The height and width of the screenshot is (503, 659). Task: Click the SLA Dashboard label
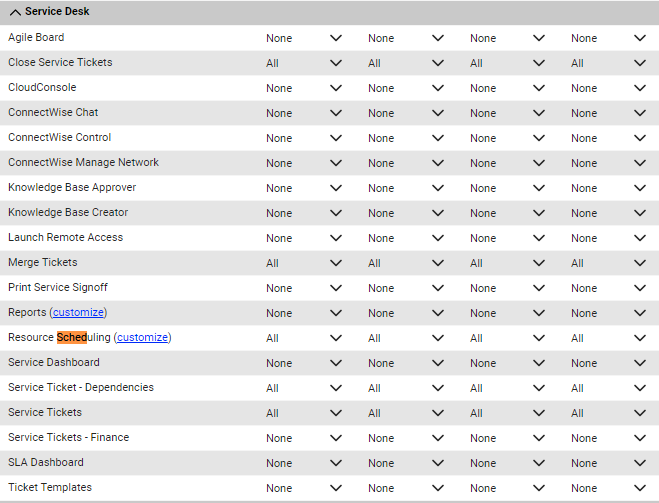click(46, 462)
